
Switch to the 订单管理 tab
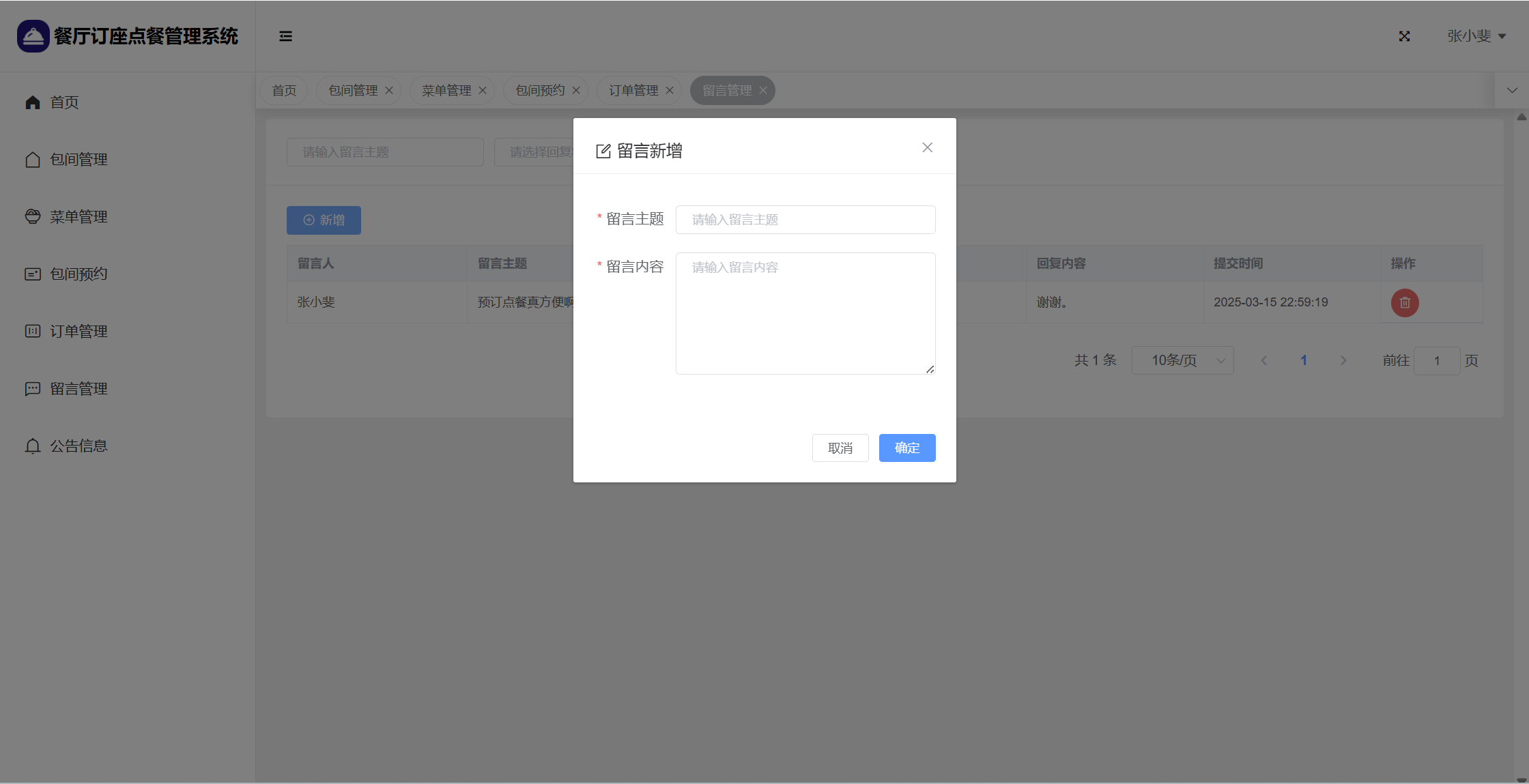point(633,90)
